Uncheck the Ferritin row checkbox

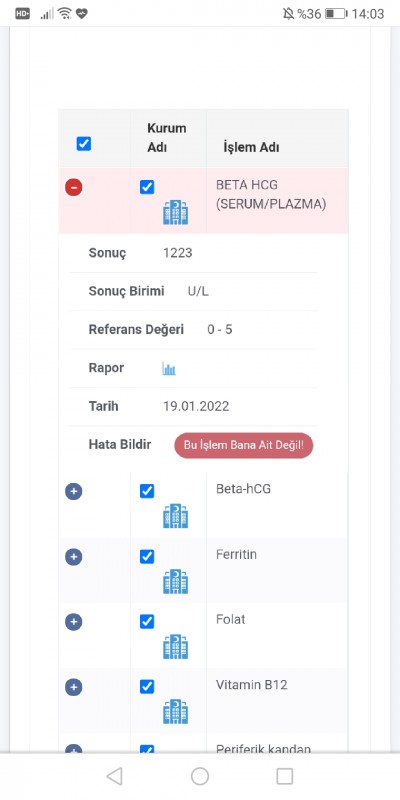(x=147, y=556)
